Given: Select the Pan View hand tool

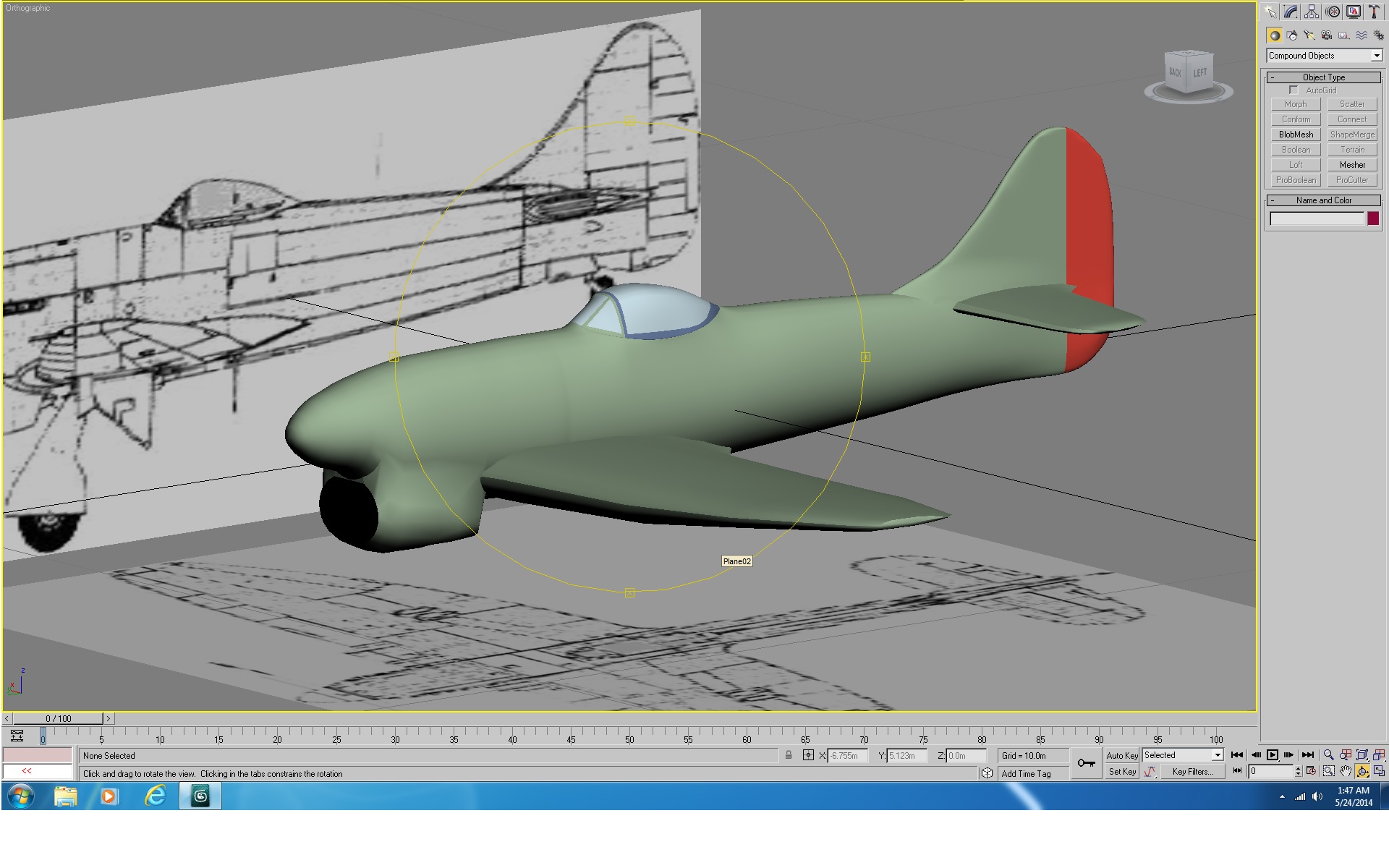Looking at the screenshot, I should [1346, 772].
